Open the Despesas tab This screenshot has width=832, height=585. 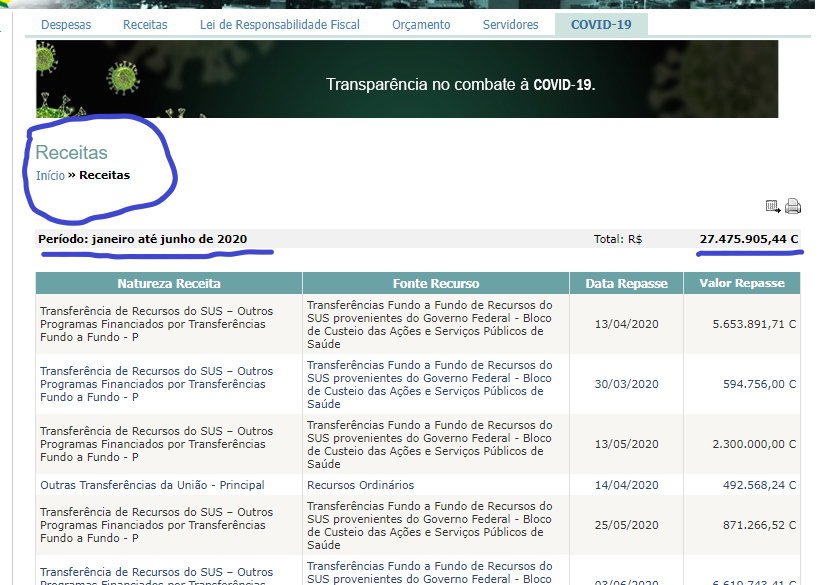click(66, 25)
